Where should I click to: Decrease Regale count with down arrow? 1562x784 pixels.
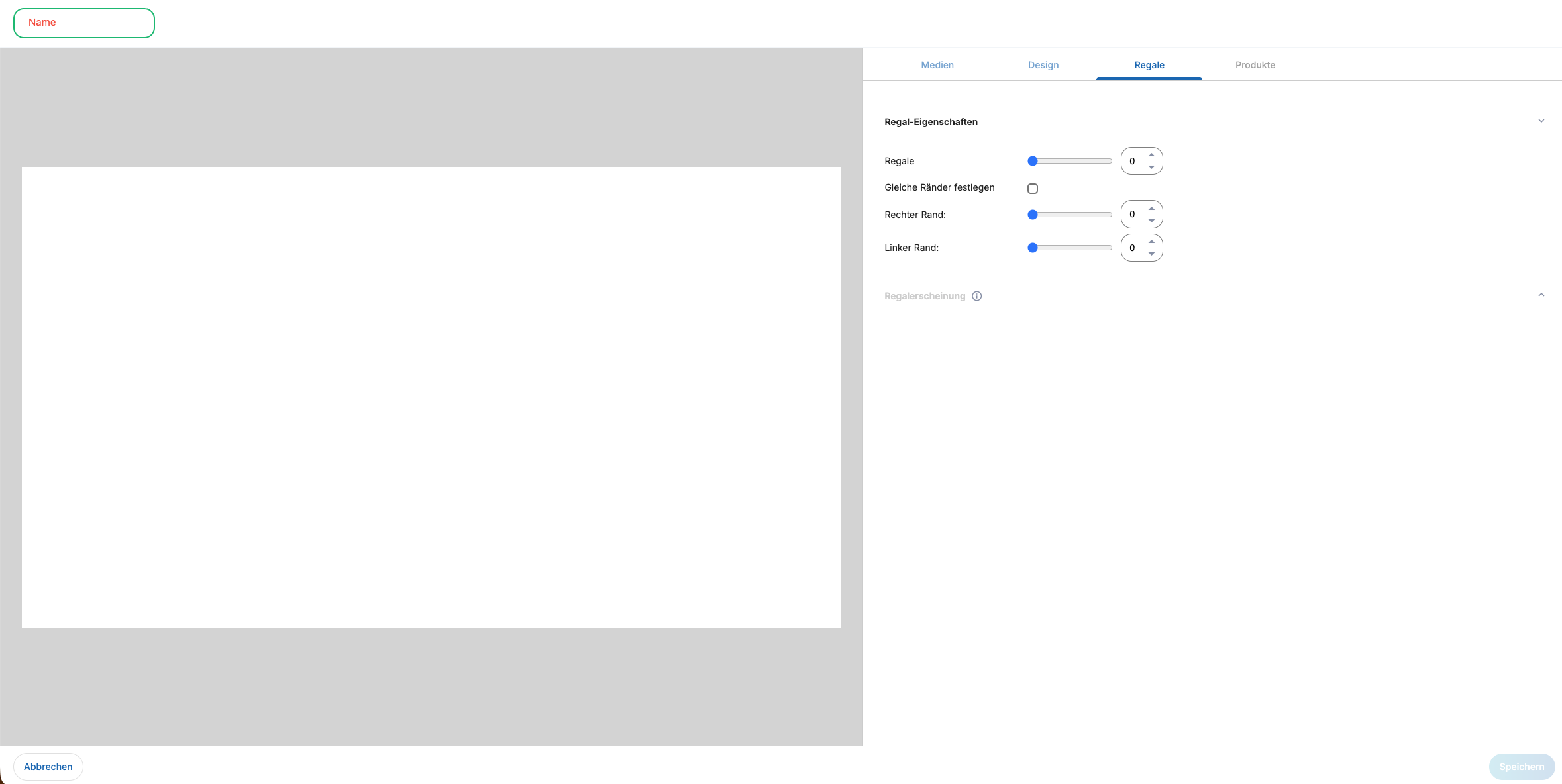coord(1151,167)
